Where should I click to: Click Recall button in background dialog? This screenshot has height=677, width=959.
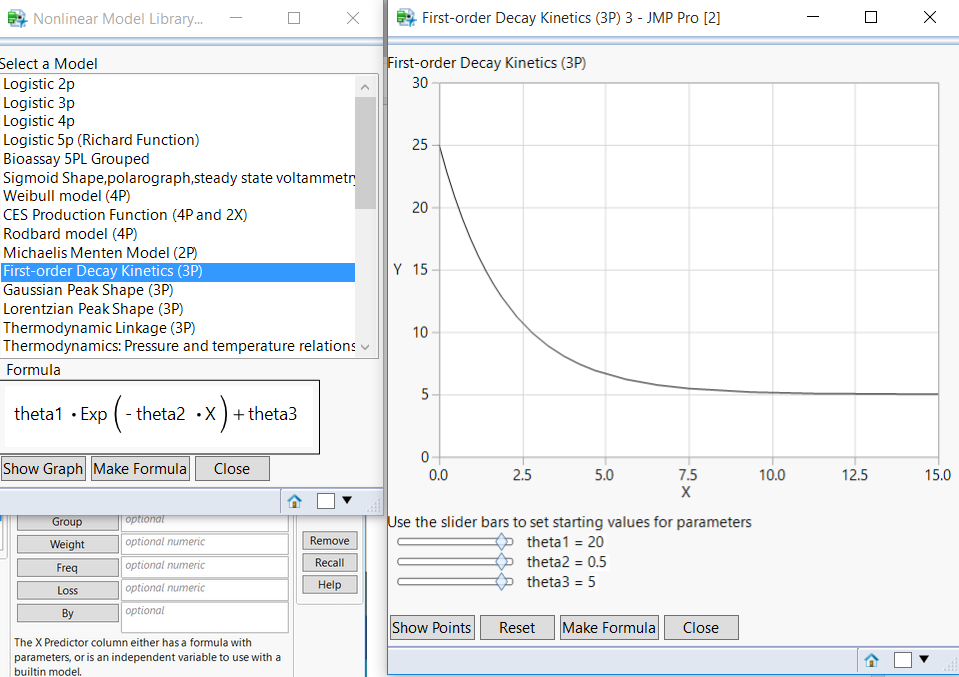coord(330,563)
